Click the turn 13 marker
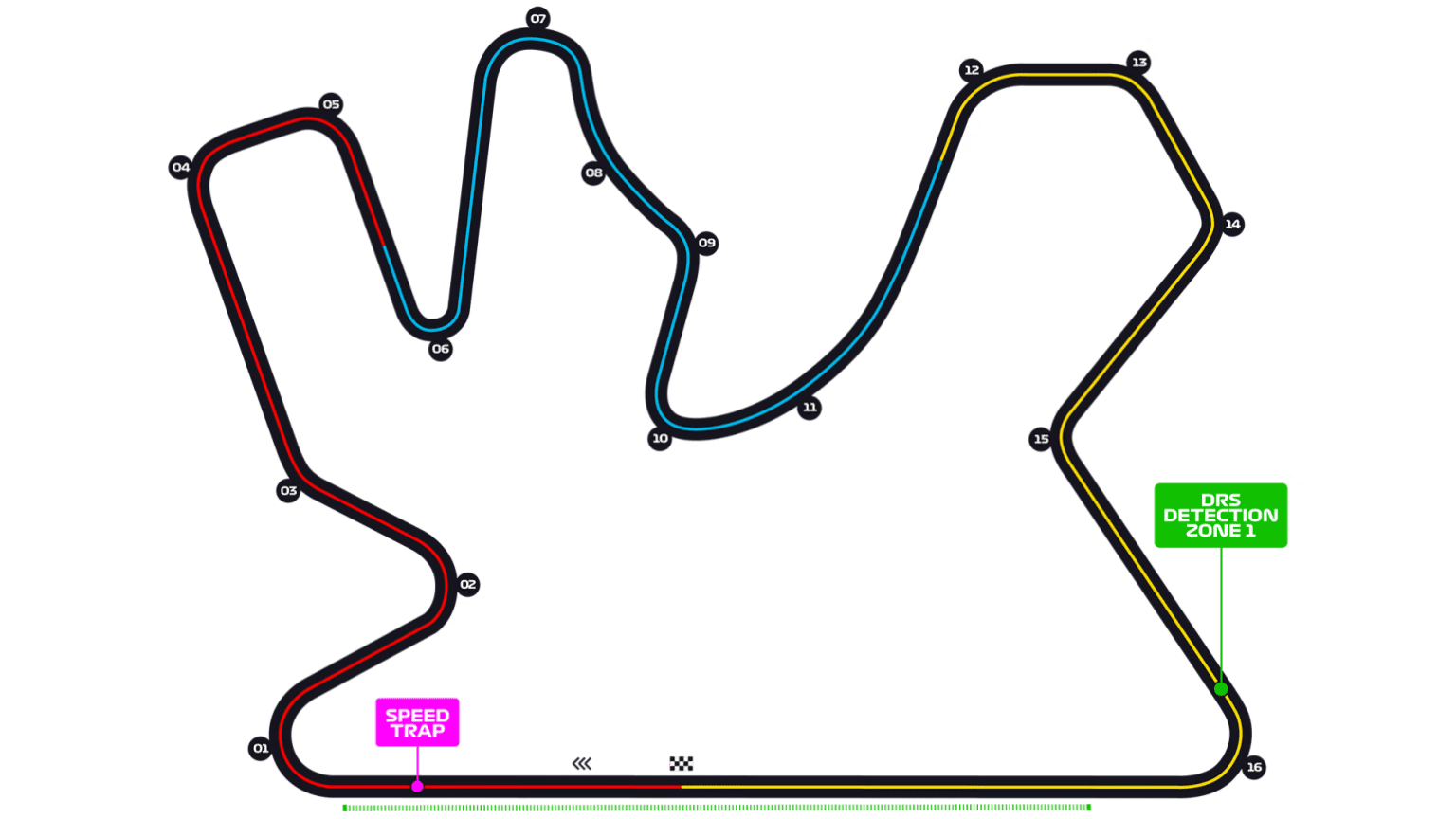1456x819 pixels. [1139, 63]
